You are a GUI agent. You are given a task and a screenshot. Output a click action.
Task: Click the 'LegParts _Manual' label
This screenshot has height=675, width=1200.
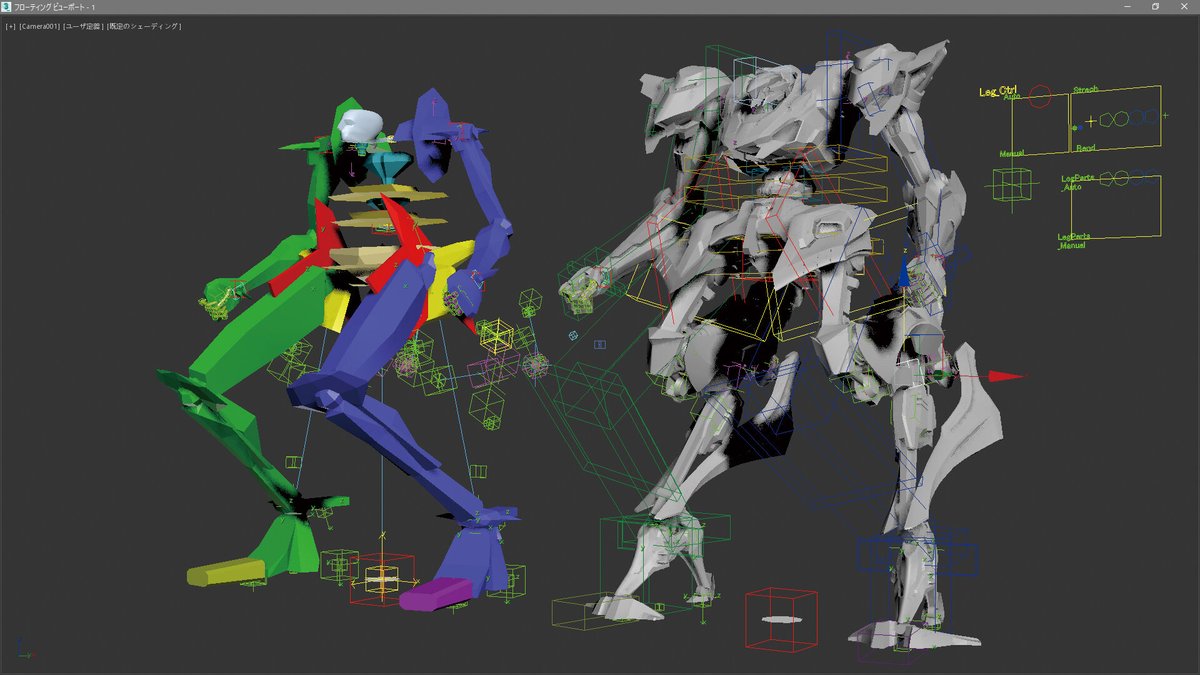click(x=1074, y=241)
